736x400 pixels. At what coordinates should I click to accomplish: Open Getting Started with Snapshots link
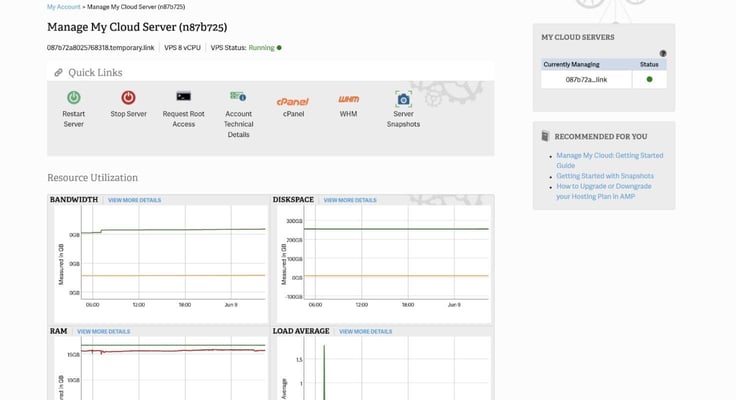tap(605, 176)
